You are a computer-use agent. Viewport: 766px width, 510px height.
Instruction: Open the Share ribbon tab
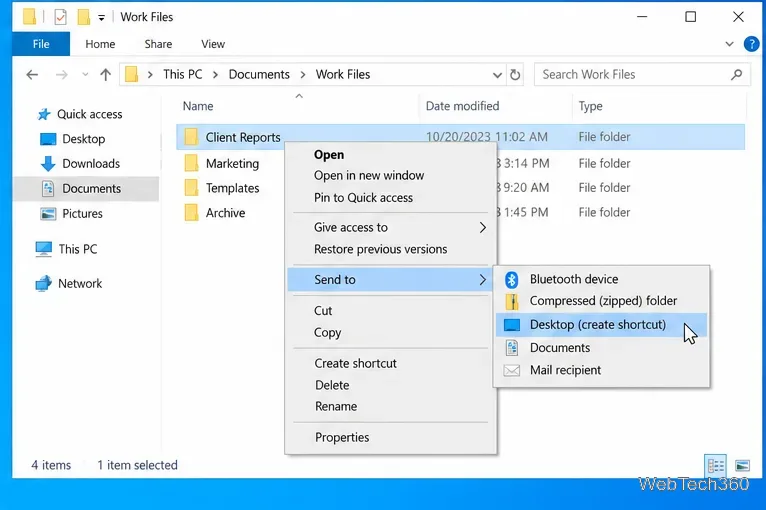coord(158,44)
